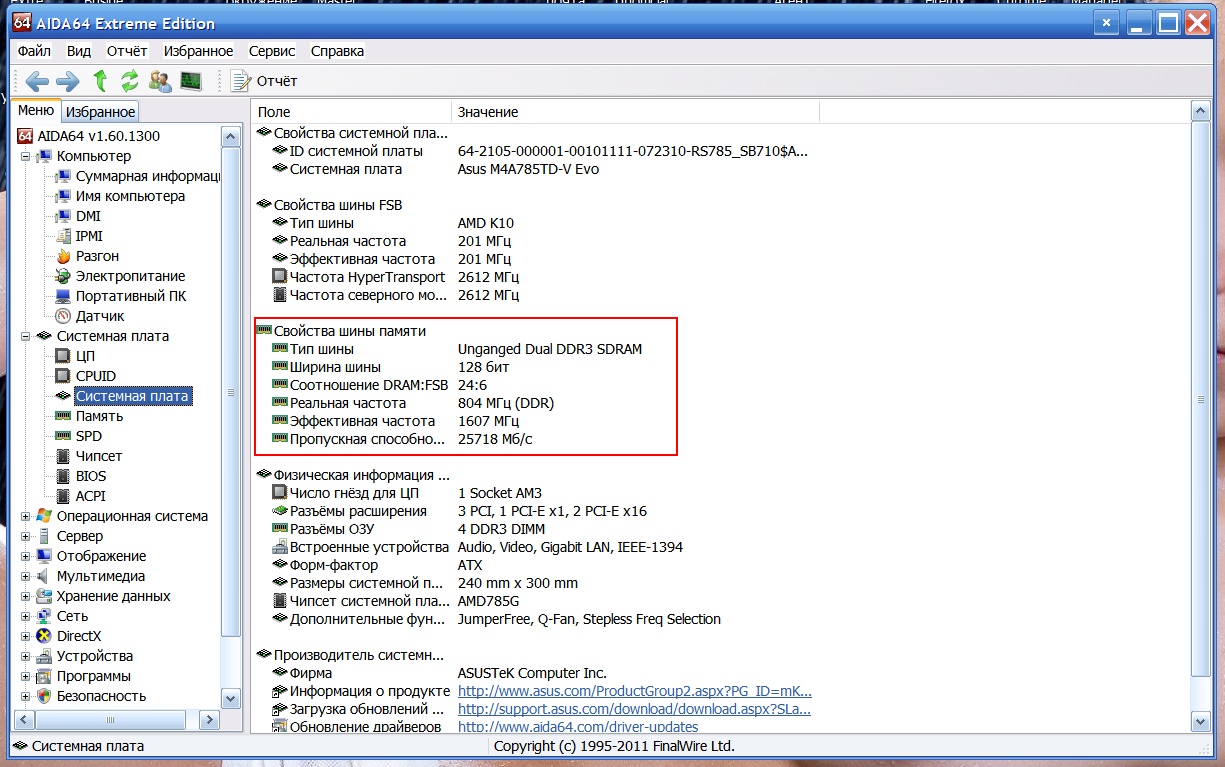The width and height of the screenshot is (1225, 767).
Task: Select Суммарная информация tree item
Action: coord(148,176)
